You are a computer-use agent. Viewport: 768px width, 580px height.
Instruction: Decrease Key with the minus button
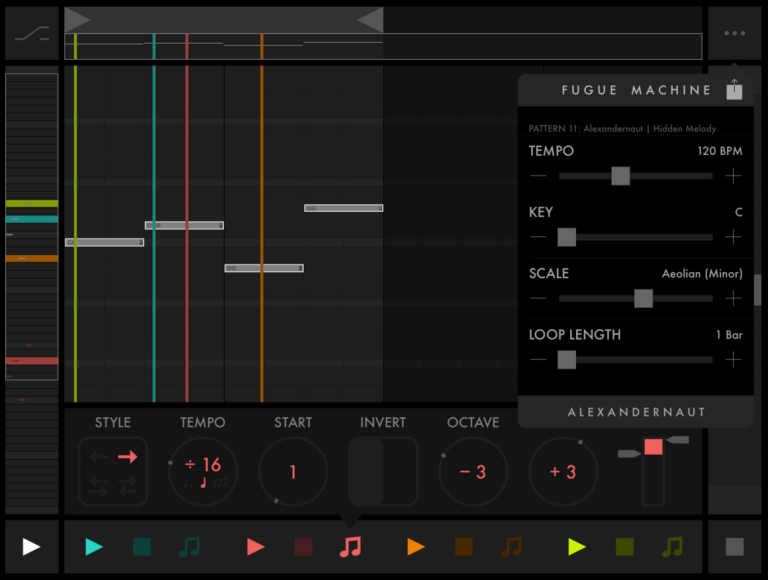coord(538,237)
